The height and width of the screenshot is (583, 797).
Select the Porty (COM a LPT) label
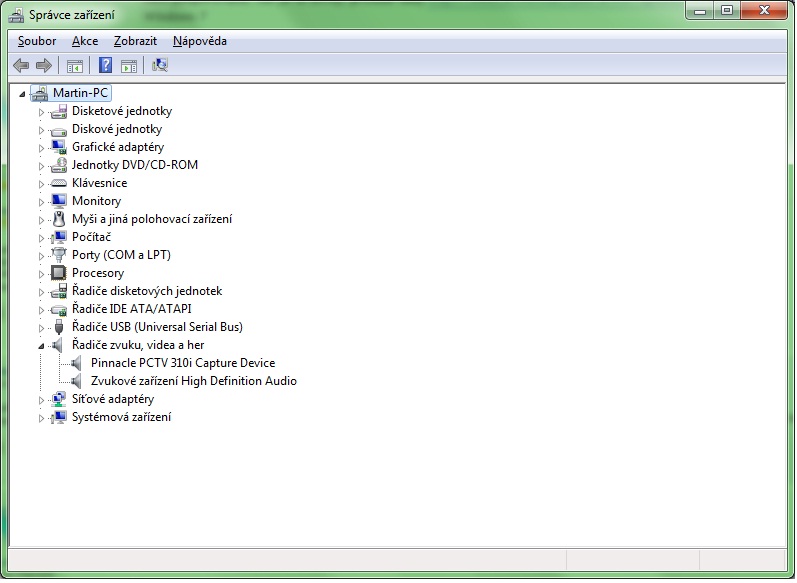pos(121,255)
